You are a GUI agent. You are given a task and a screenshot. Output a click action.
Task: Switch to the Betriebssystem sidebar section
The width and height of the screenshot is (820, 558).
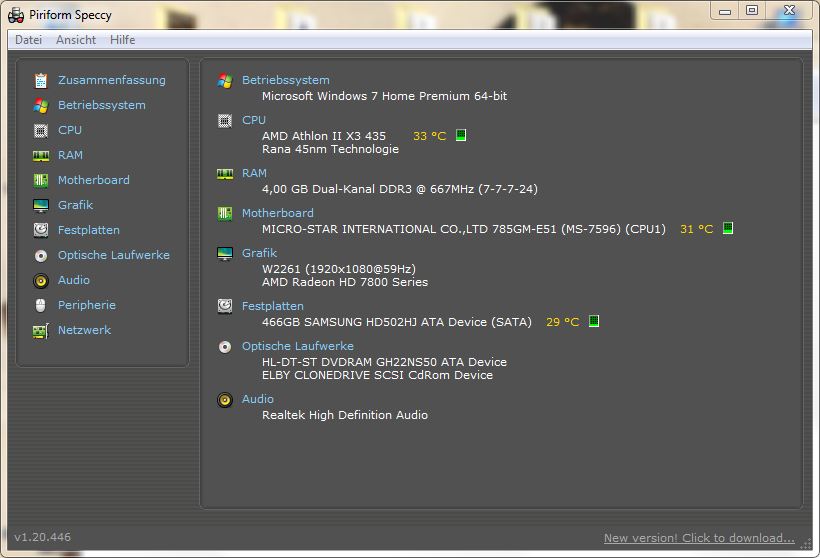[101, 105]
